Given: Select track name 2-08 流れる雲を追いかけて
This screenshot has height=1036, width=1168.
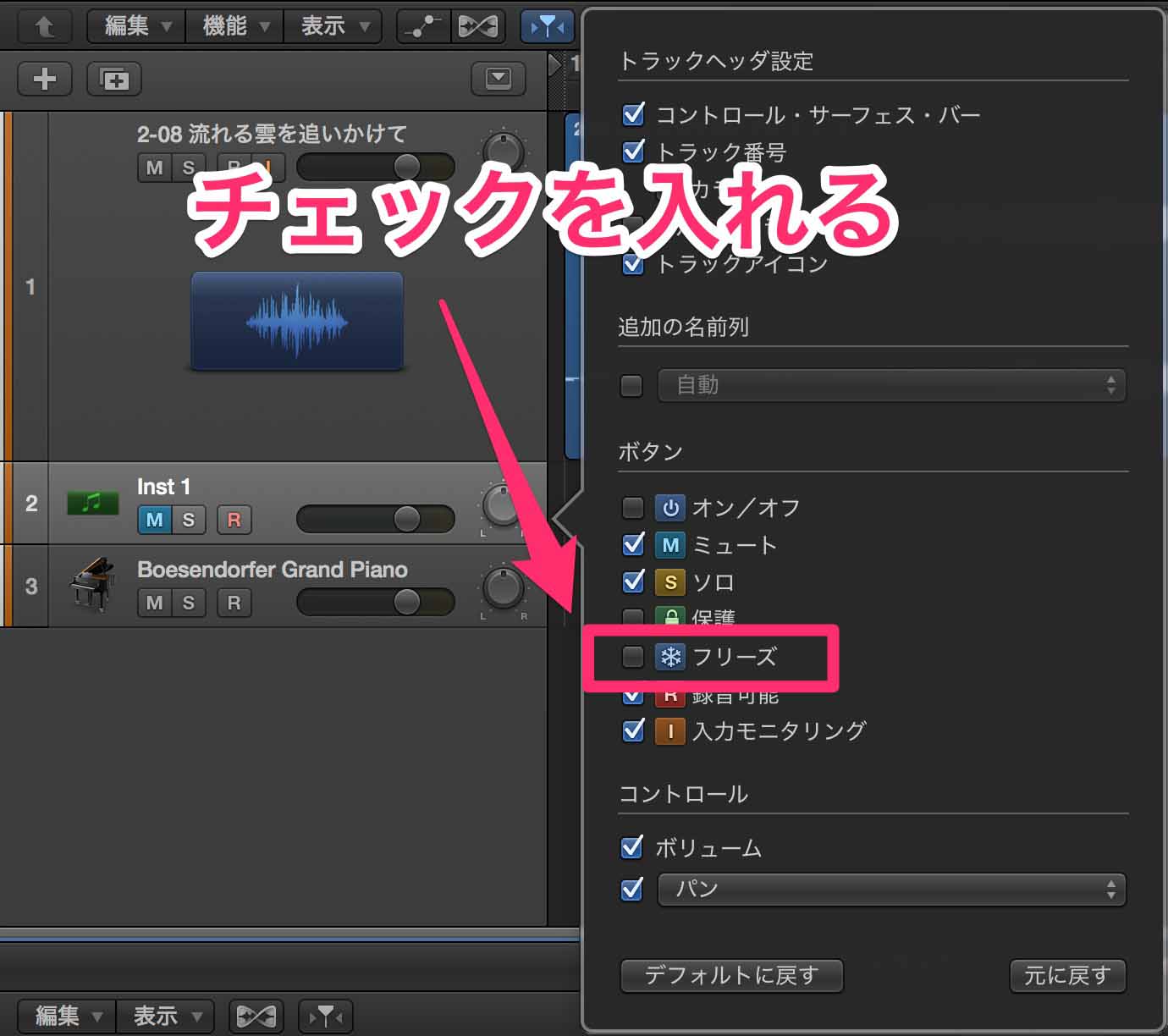Looking at the screenshot, I should [x=272, y=134].
